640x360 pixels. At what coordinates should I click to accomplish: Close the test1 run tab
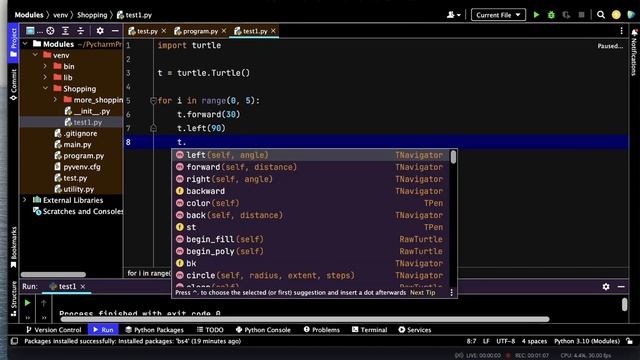click(x=83, y=287)
